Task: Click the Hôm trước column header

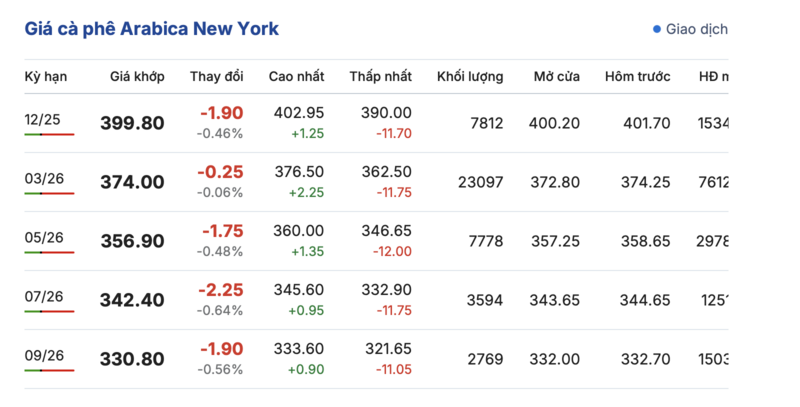Action: [638, 77]
